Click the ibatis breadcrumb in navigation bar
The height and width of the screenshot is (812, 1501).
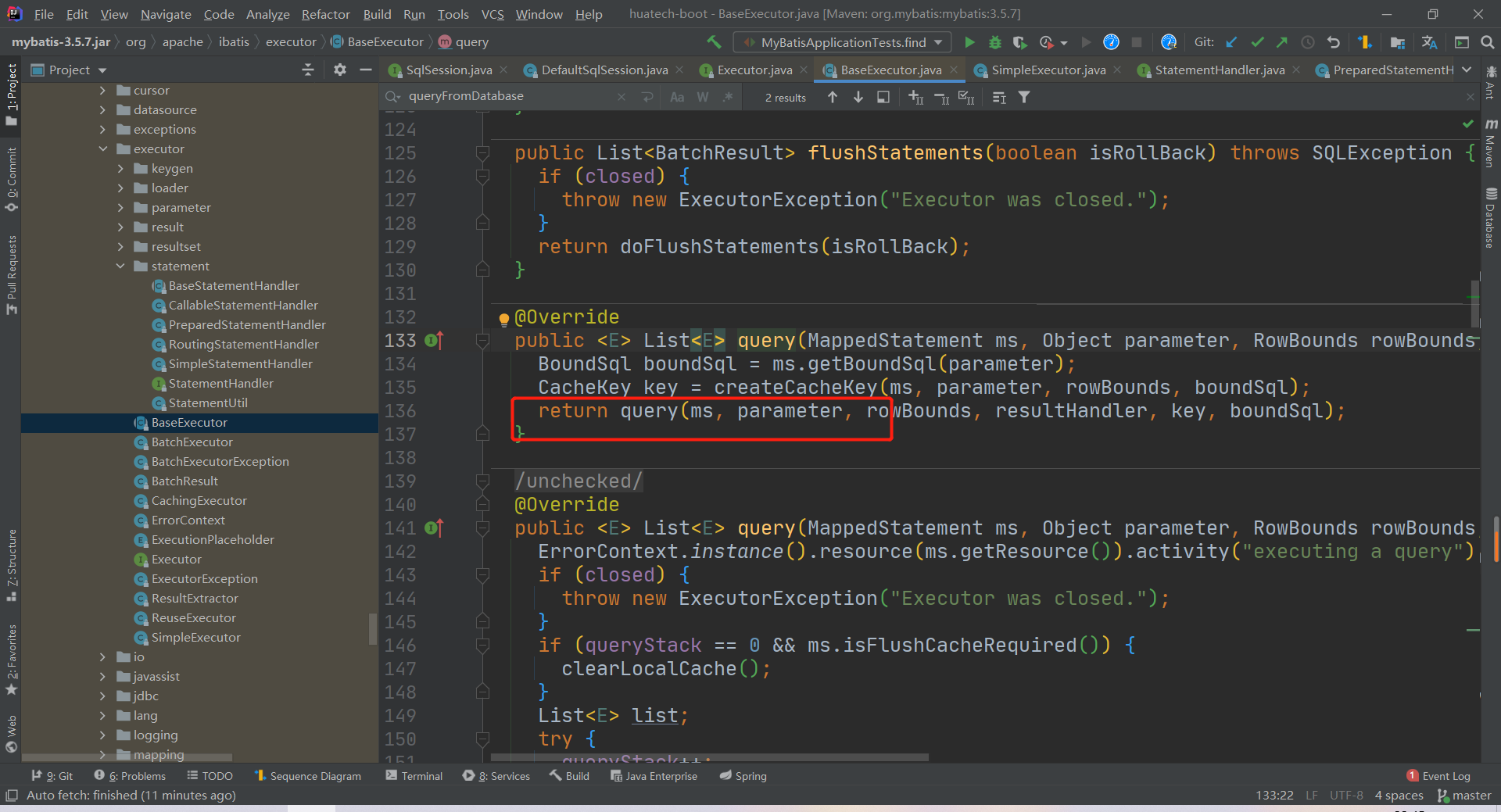tap(234, 42)
